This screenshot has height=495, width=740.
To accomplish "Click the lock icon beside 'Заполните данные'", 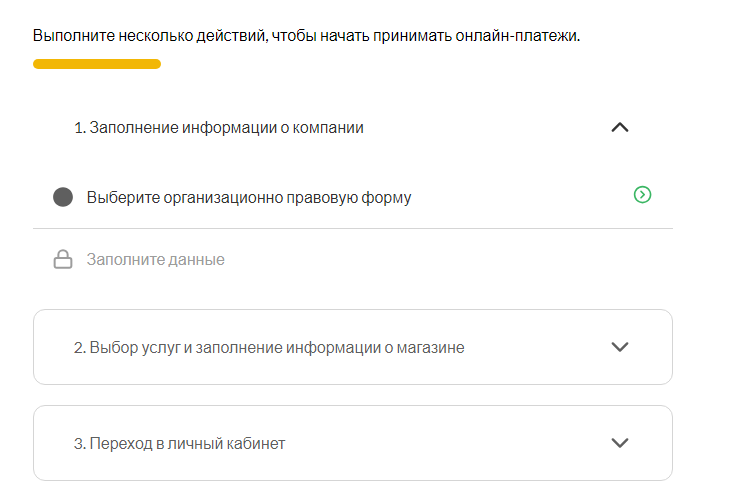I will (63, 260).
